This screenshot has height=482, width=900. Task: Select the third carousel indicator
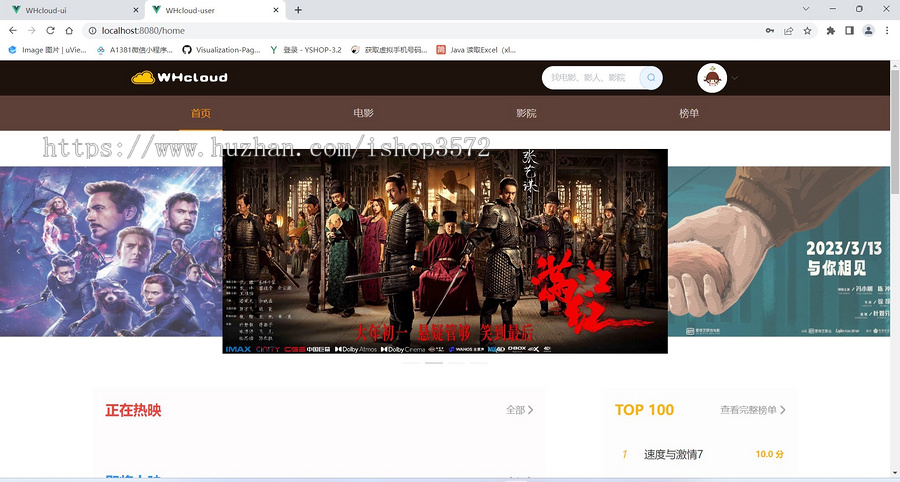pyautogui.click(x=456, y=363)
